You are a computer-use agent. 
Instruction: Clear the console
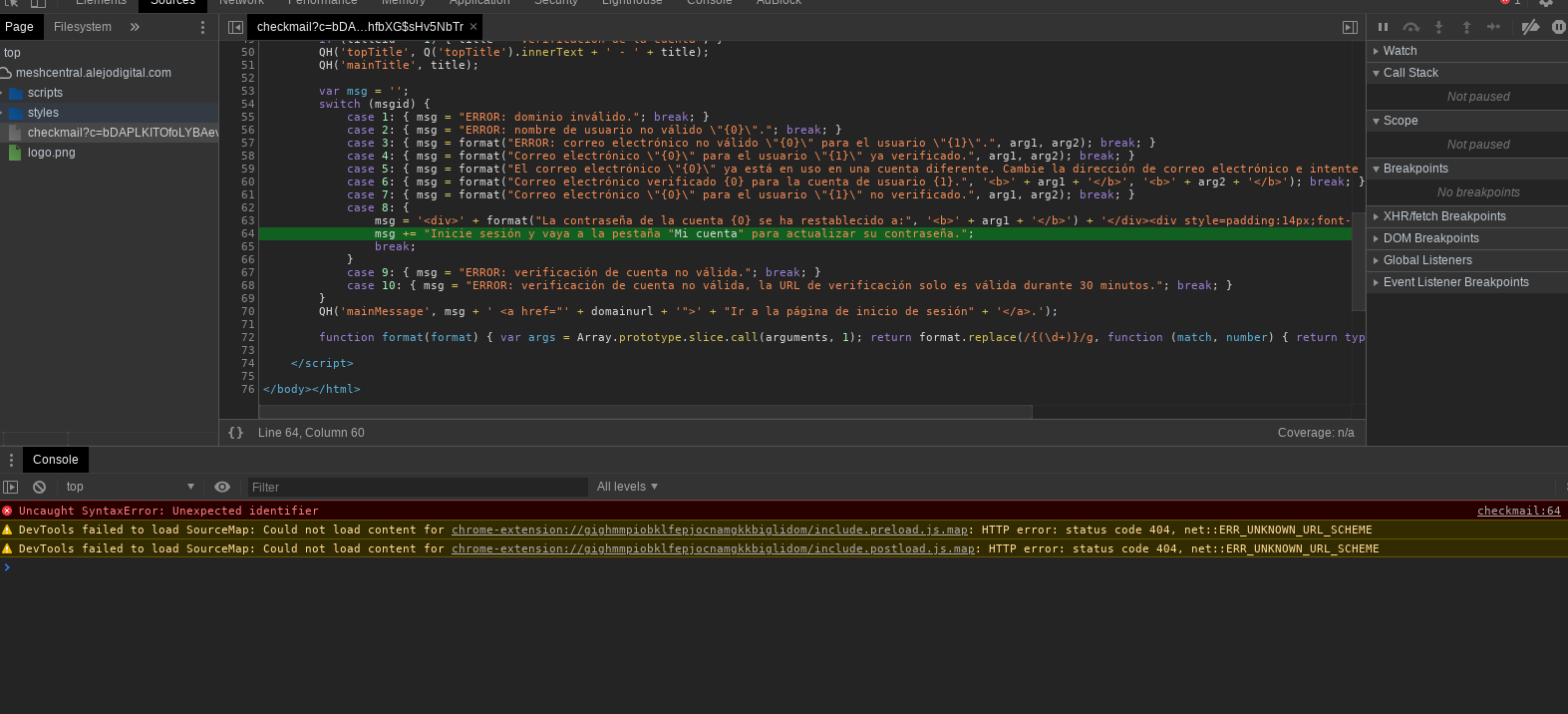(x=39, y=487)
